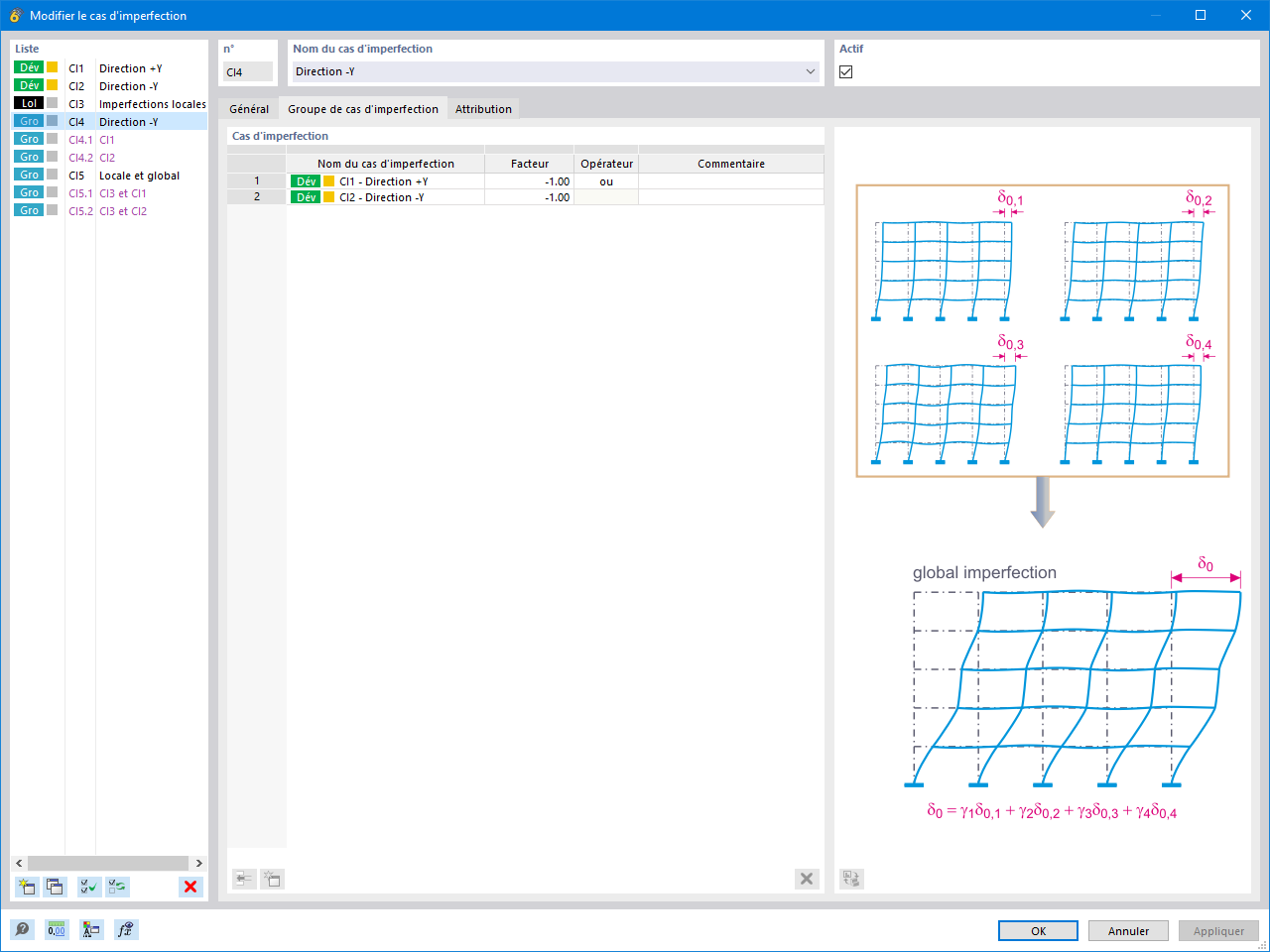Click the Facteur value in row 1
Image resolution: width=1270 pixels, height=952 pixels.
coord(530,181)
